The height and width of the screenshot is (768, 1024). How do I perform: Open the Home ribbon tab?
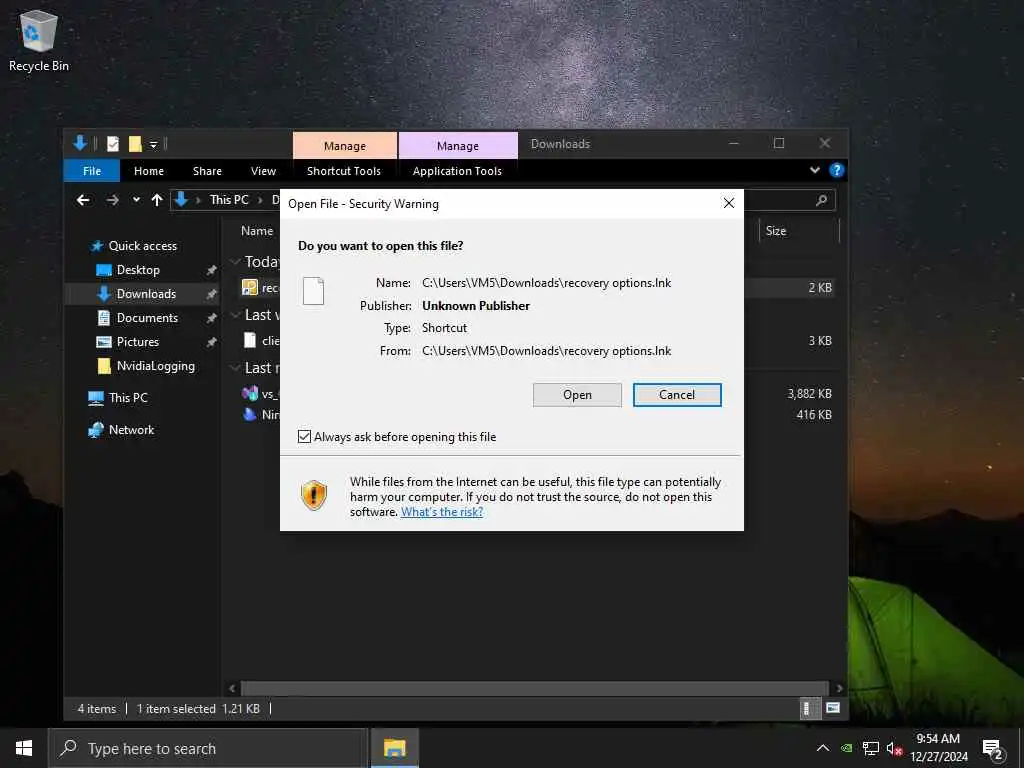[149, 171]
